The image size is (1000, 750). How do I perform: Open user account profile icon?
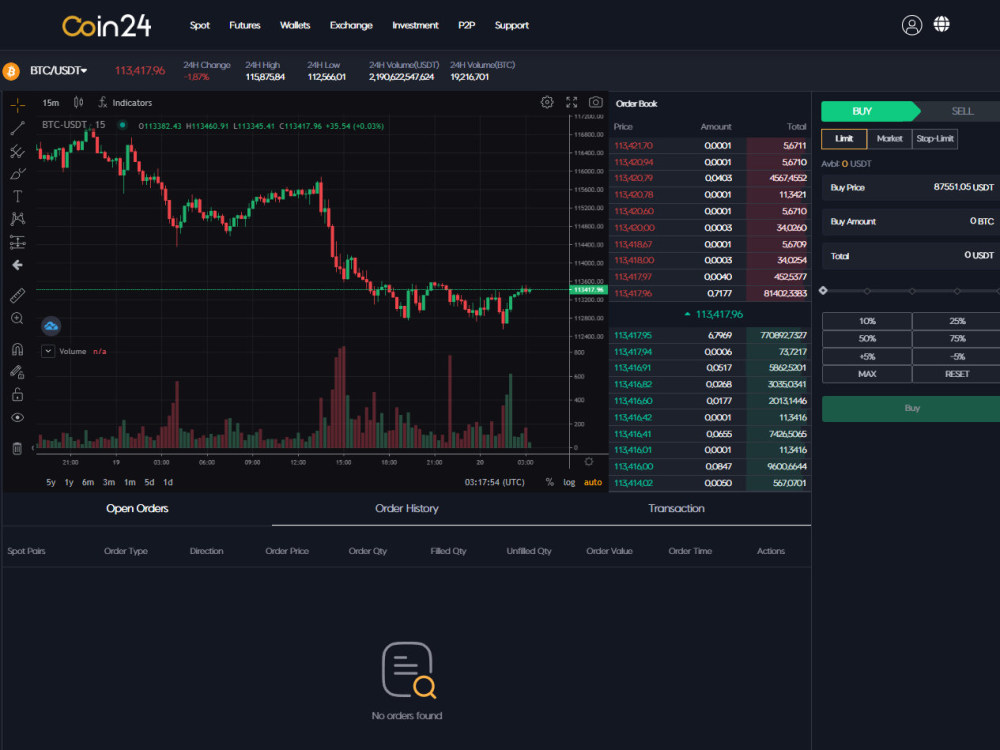tap(911, 25)
